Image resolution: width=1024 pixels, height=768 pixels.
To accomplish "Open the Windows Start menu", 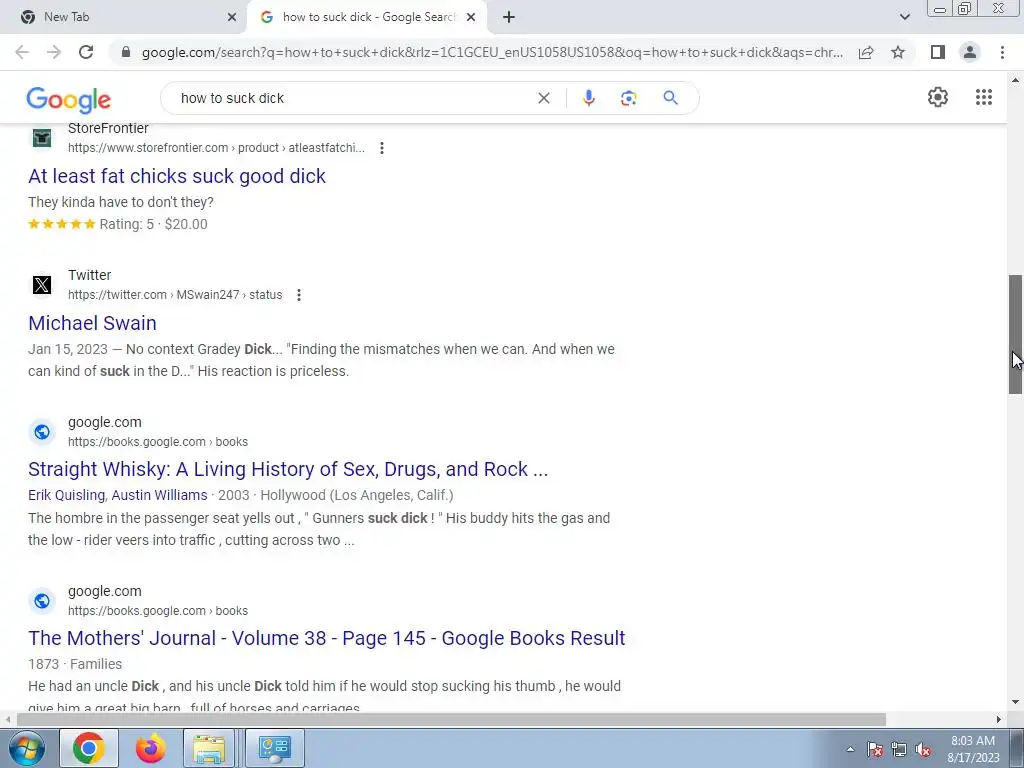I will click(27, 748).
